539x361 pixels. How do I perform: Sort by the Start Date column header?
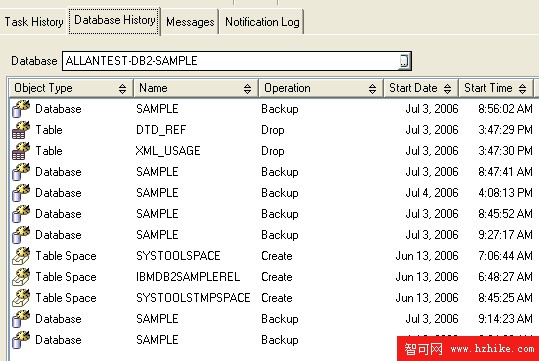pyautogui.click(x=421, y=88)
